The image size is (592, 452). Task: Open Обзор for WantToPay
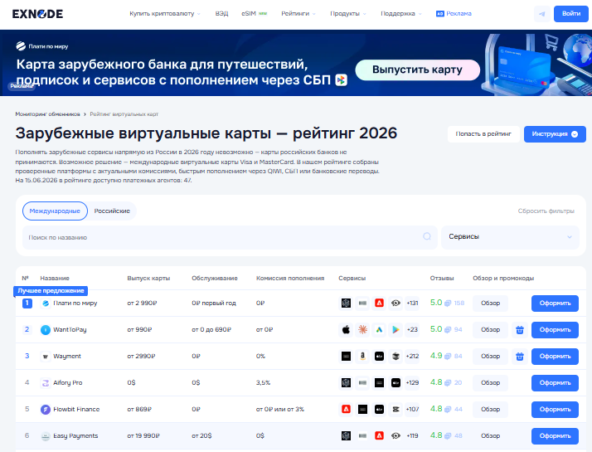point(490,330)
